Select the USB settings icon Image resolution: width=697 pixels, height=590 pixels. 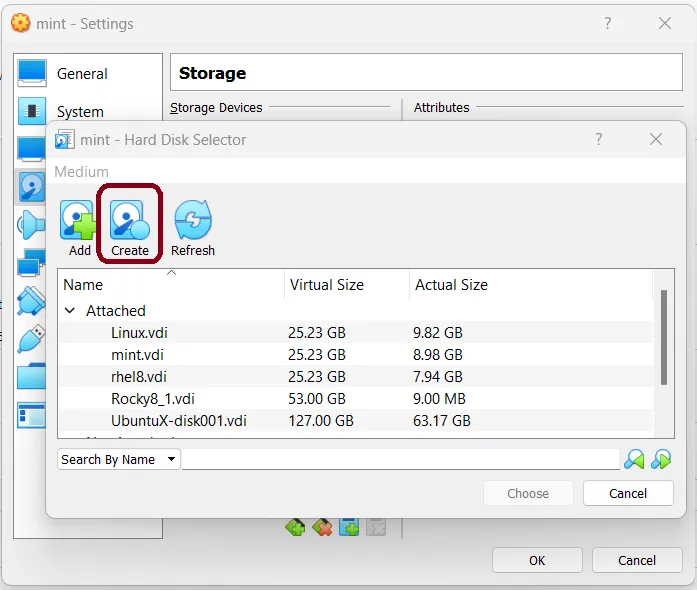31,338
